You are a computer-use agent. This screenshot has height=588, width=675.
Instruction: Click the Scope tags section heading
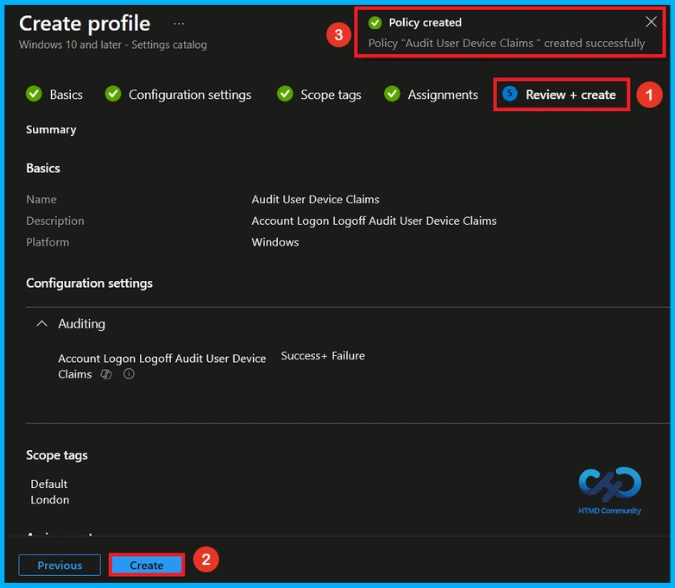pos(57,455)
